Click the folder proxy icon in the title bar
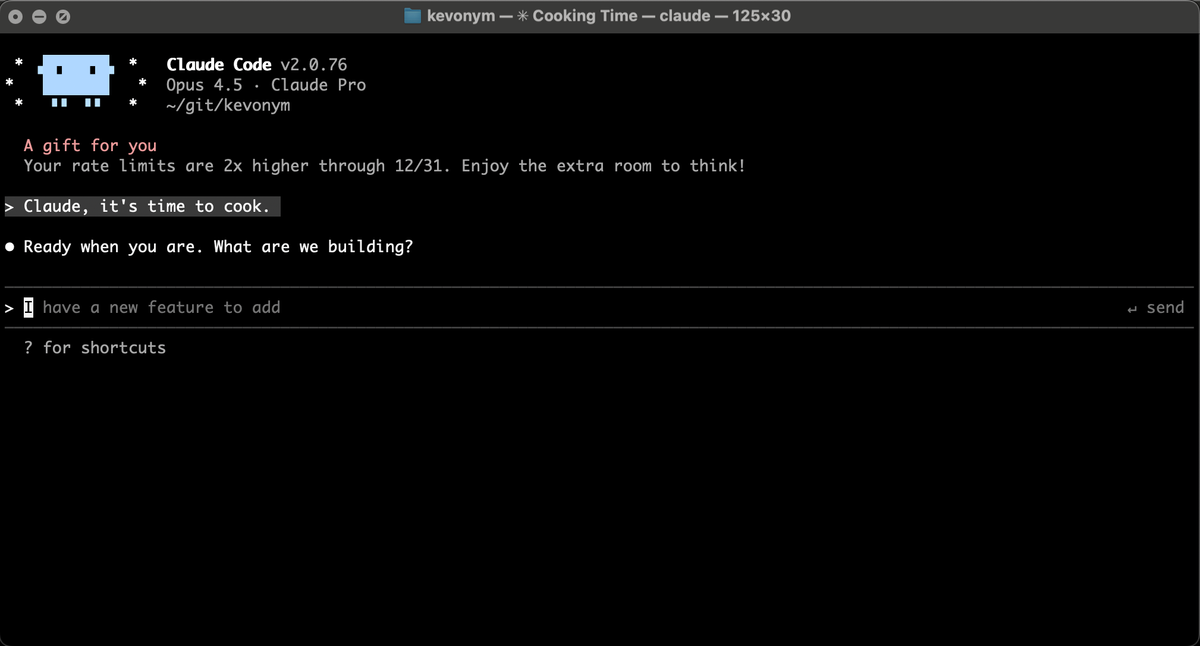This screenshot has height=646, width=1200. point(413,16)
